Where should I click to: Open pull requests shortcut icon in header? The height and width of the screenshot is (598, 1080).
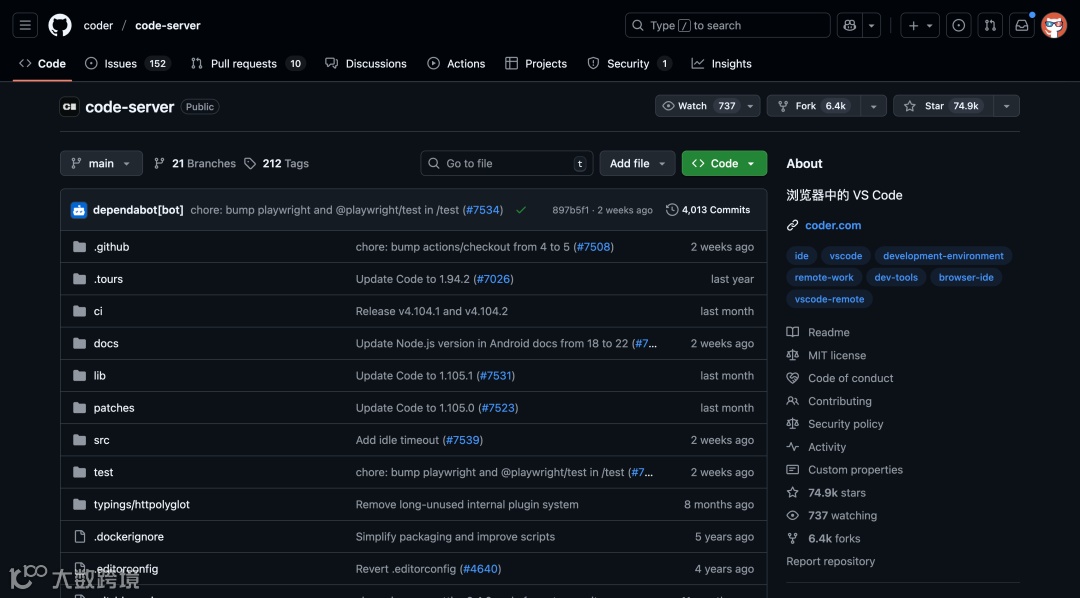990,25
